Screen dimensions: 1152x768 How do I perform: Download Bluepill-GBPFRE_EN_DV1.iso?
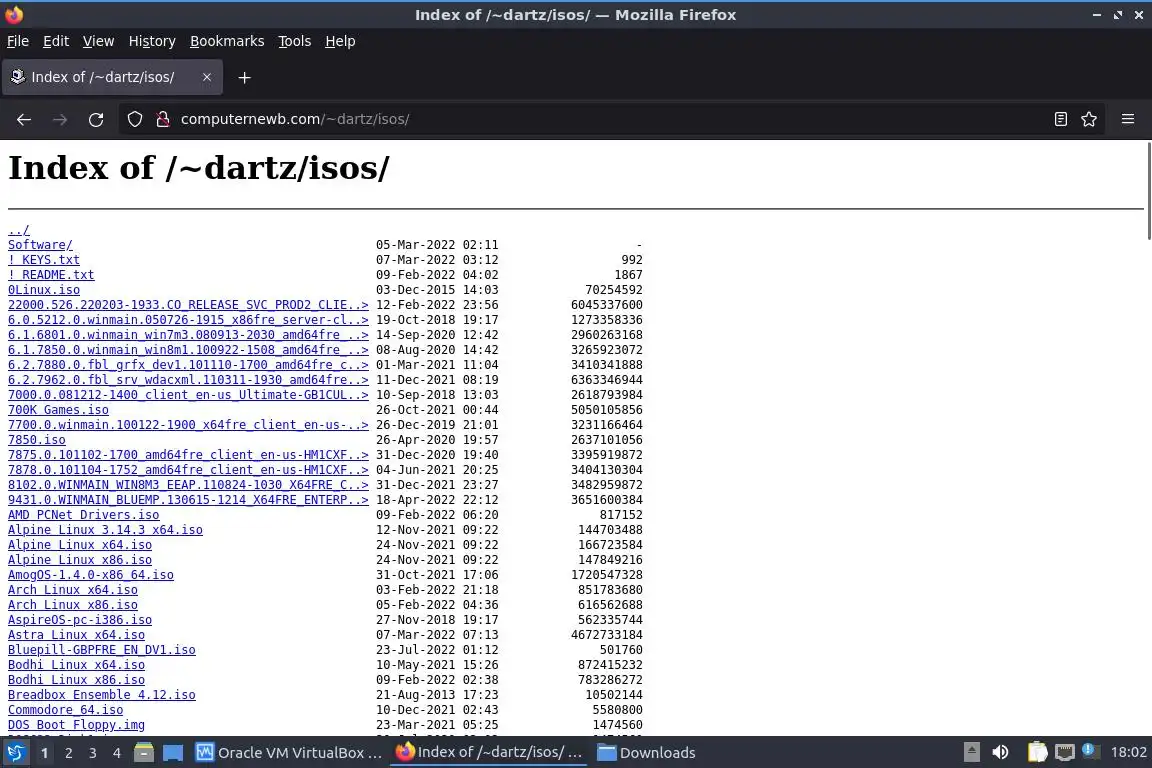click(x=102, y=650)
